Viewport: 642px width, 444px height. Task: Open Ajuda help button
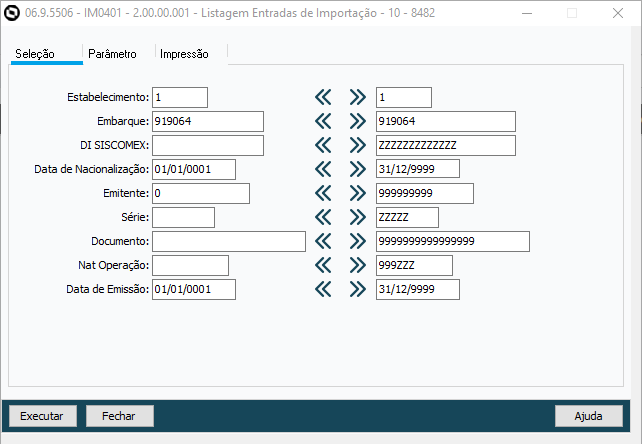tap(589, 415)
